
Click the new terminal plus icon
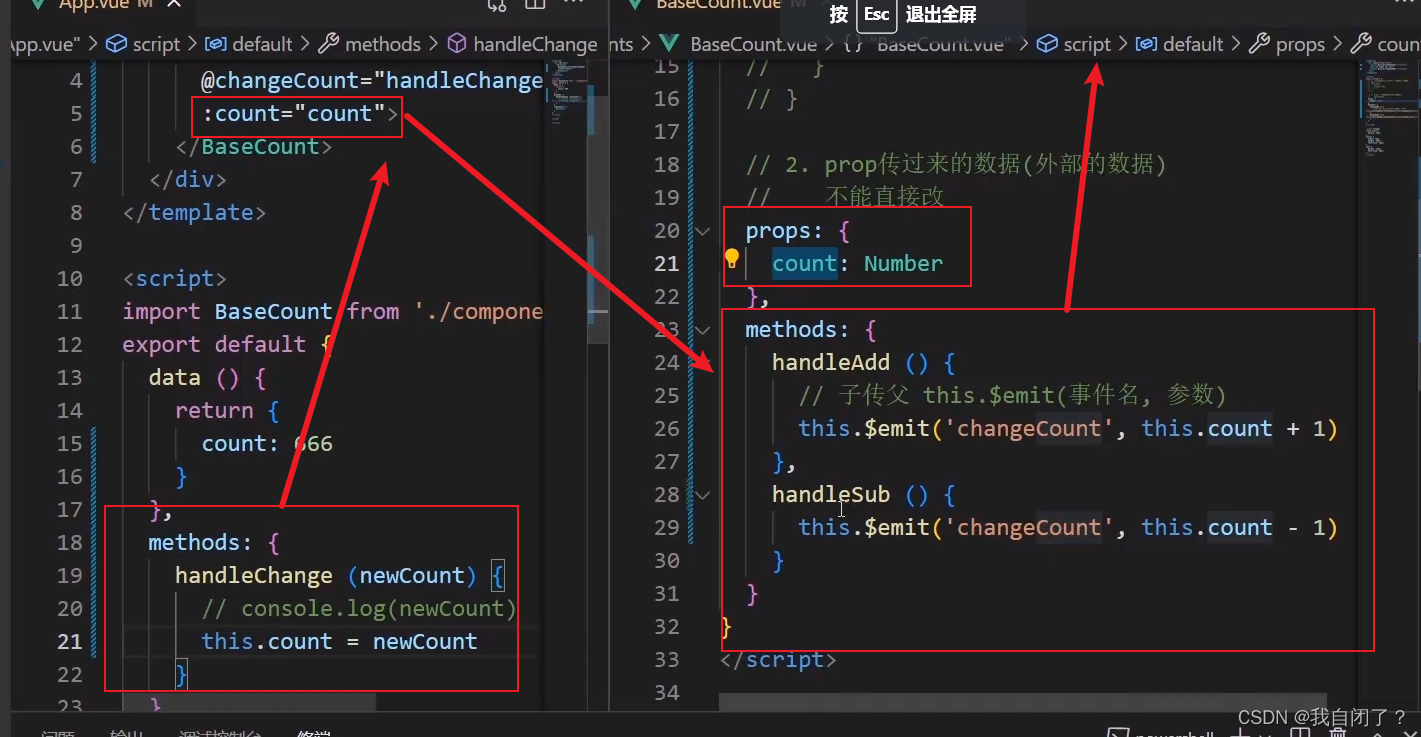(1240, 733)
